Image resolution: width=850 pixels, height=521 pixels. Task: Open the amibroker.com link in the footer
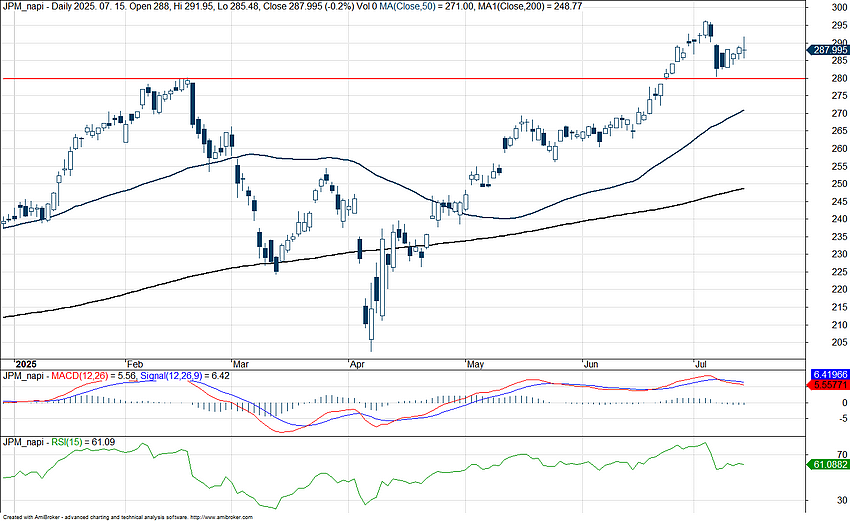click(x=222, y=517)
